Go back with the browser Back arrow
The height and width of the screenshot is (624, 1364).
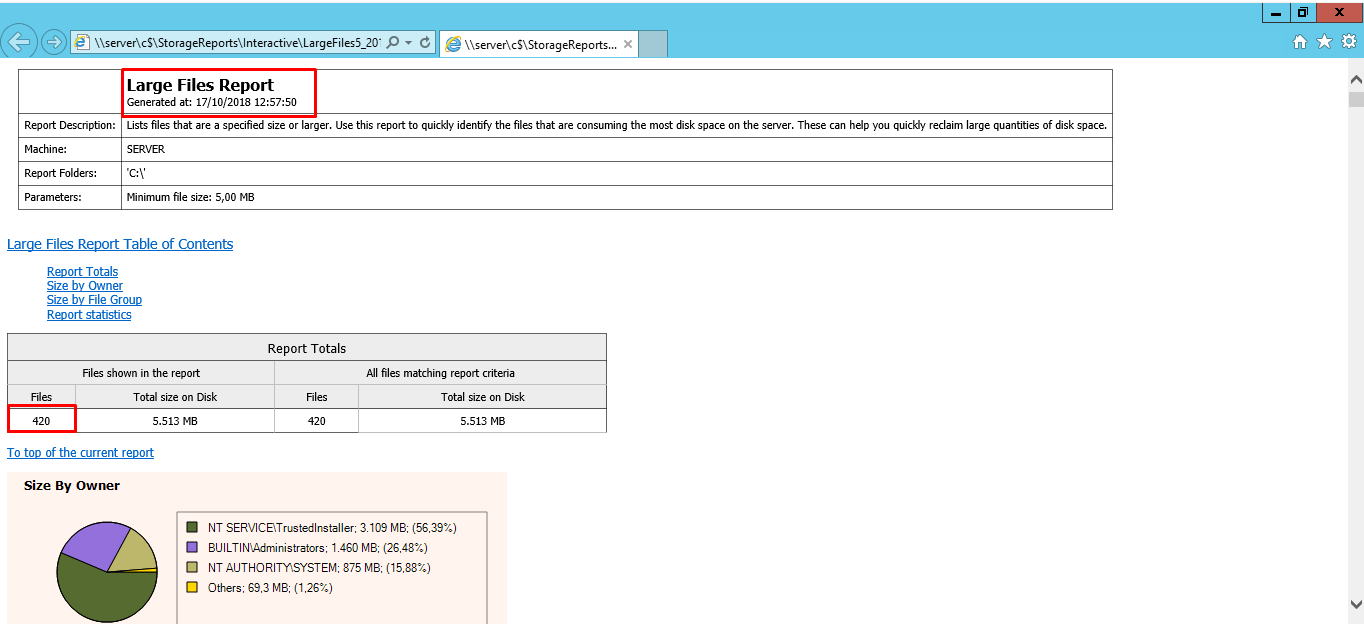click(20, 42)
